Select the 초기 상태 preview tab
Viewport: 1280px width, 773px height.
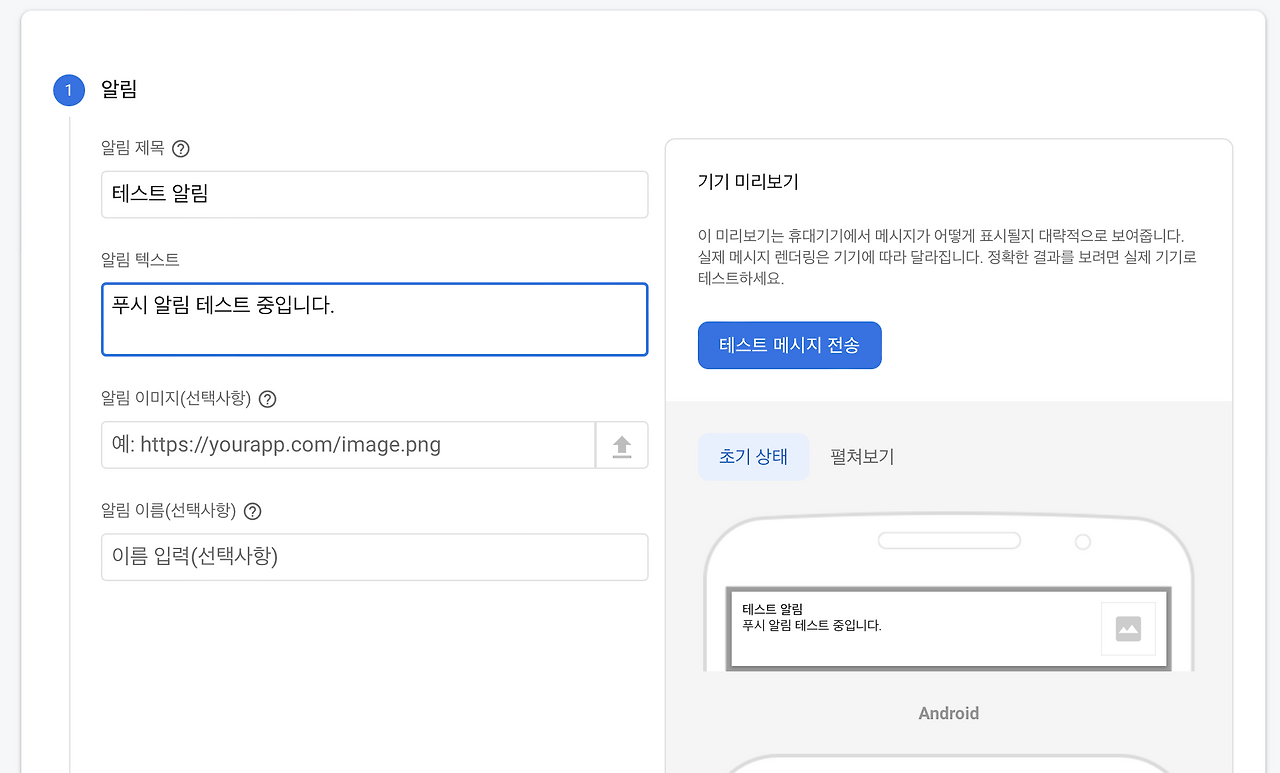(753, 457)
